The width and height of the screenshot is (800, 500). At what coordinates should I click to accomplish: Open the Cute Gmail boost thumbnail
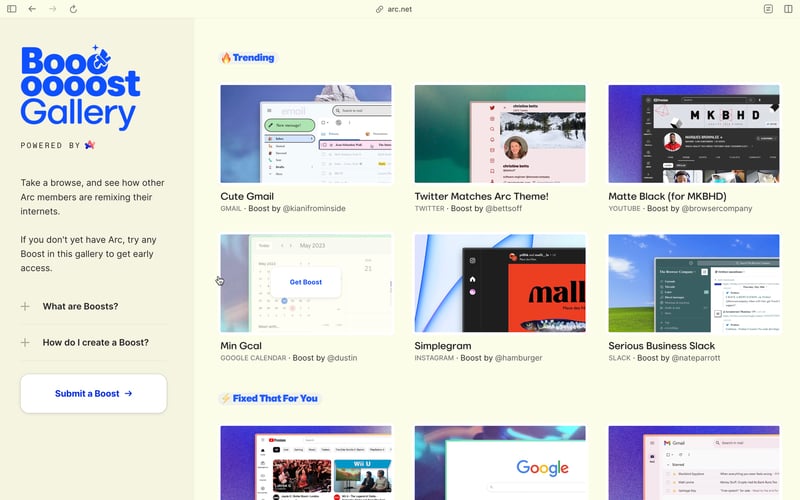pyautogui.click(x=305, y=134)
